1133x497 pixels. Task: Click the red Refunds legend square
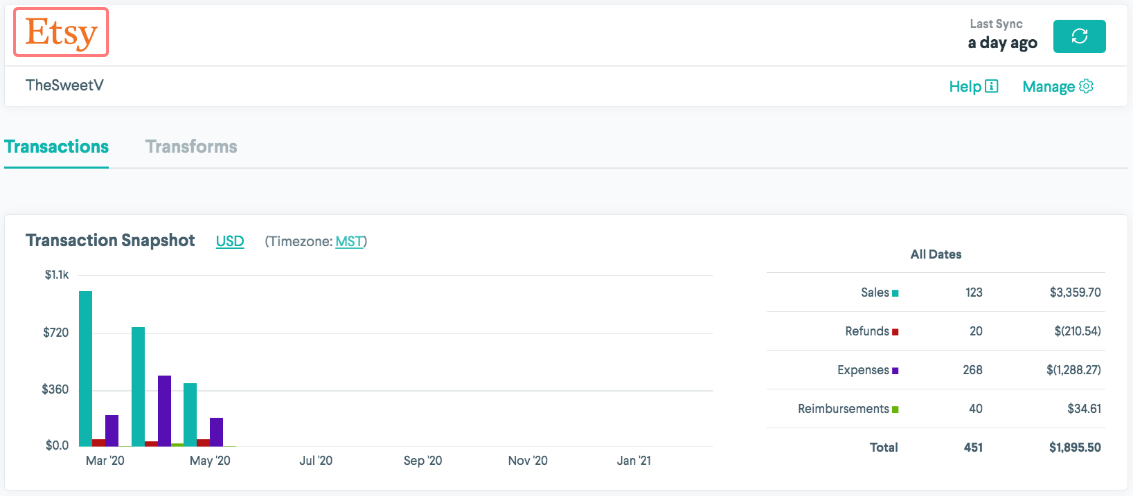tap(895, 331)
